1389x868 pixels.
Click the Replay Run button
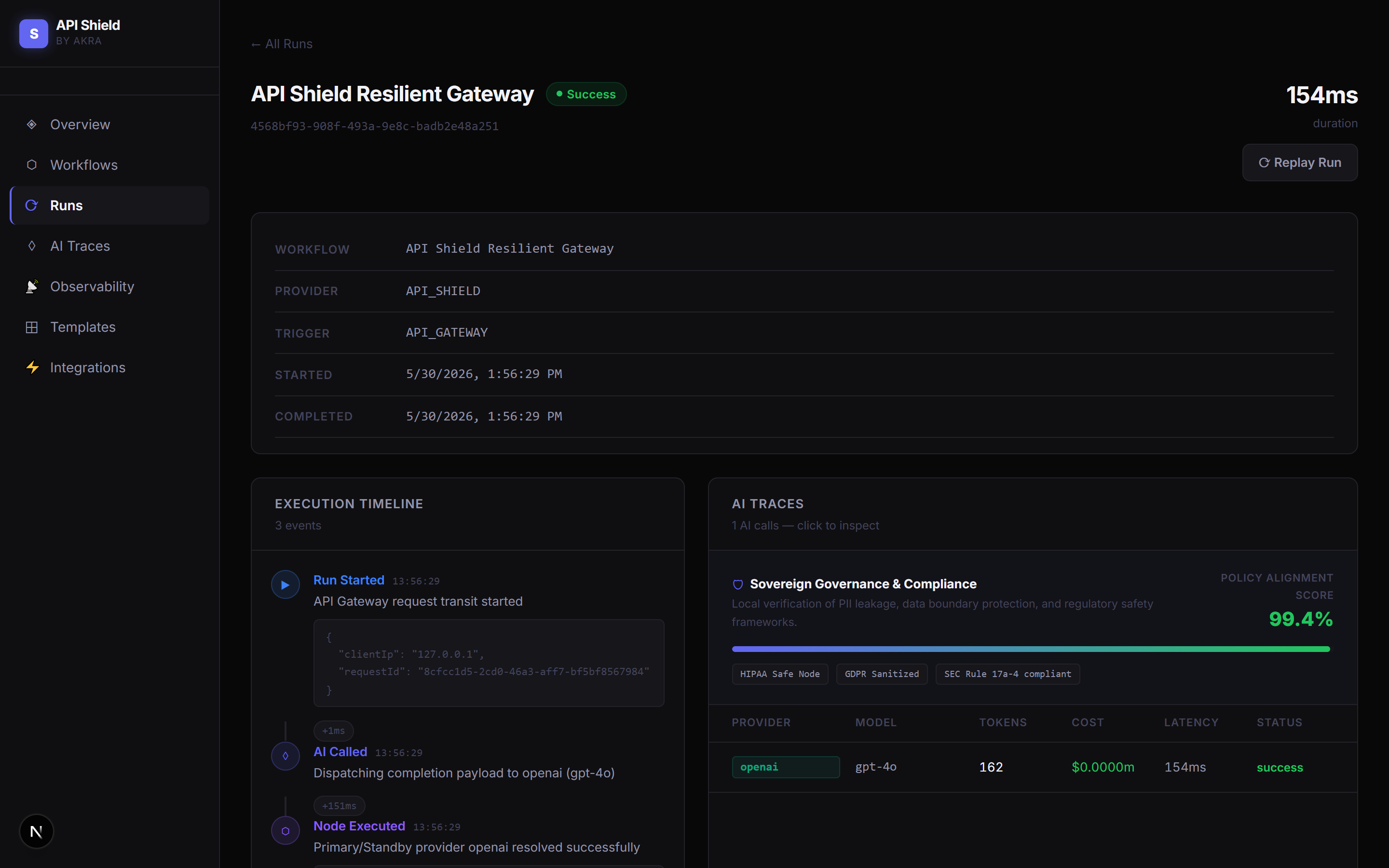tap(1299, 163)
